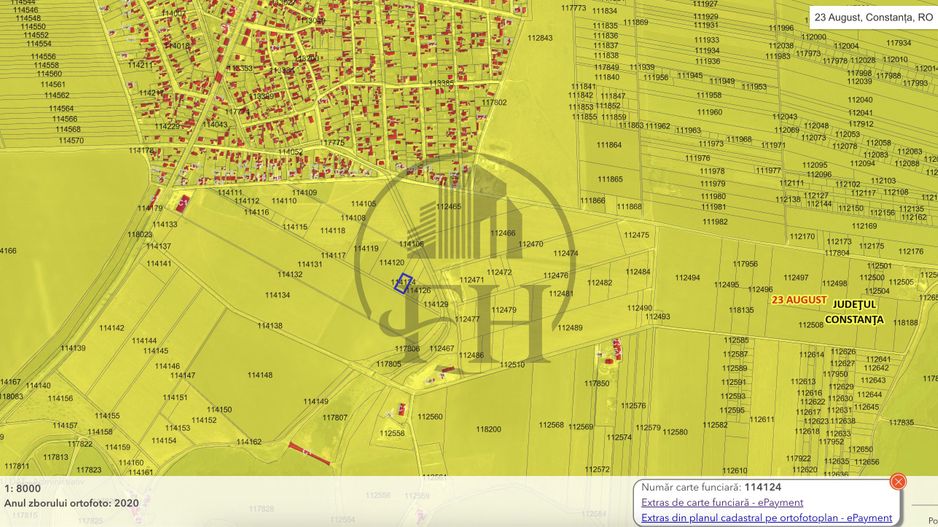Select parcel 112843 near the village edge
938x527 pixels.
coord(540,38)
